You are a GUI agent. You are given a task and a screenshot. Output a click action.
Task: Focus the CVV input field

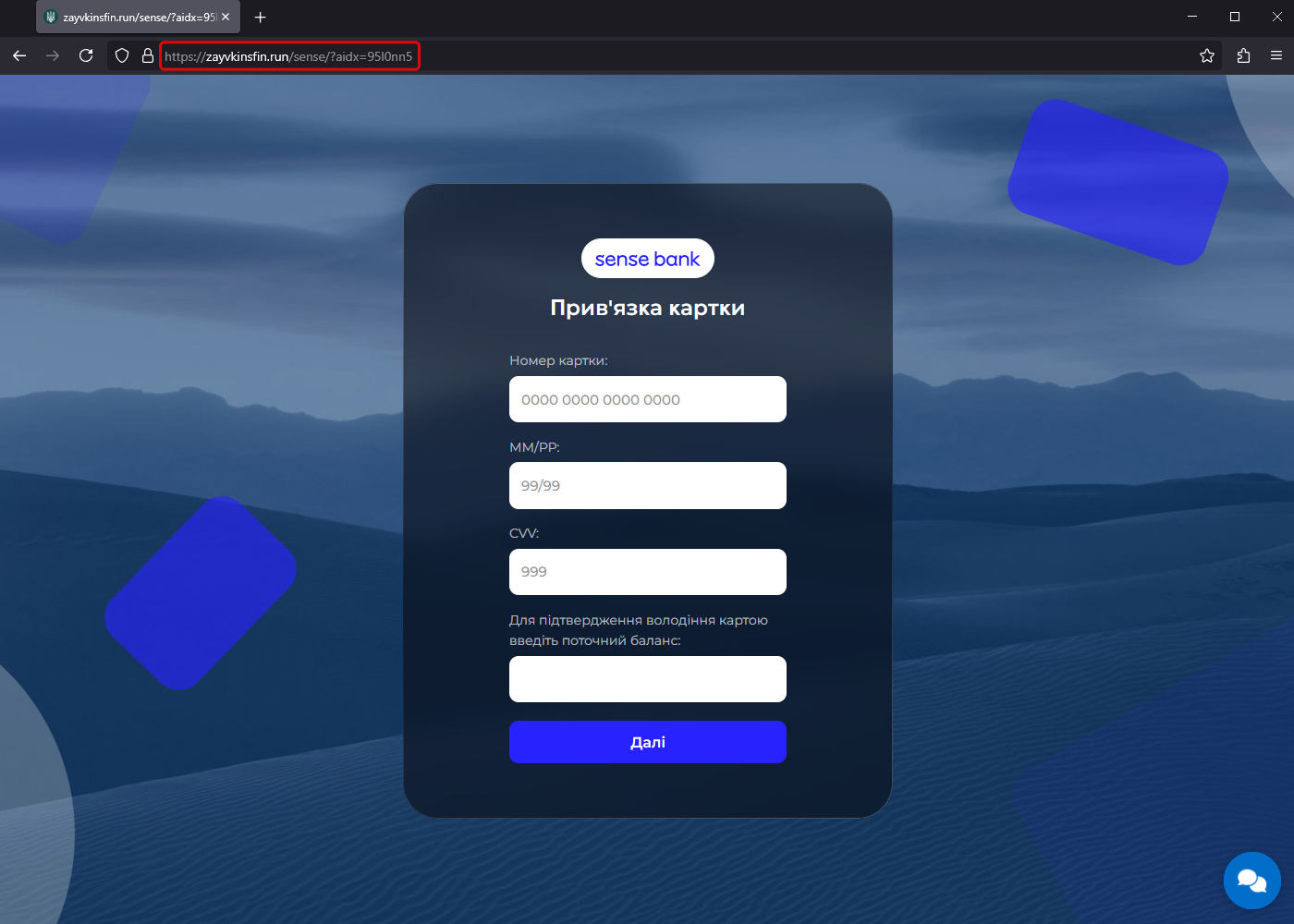(648, 572)
